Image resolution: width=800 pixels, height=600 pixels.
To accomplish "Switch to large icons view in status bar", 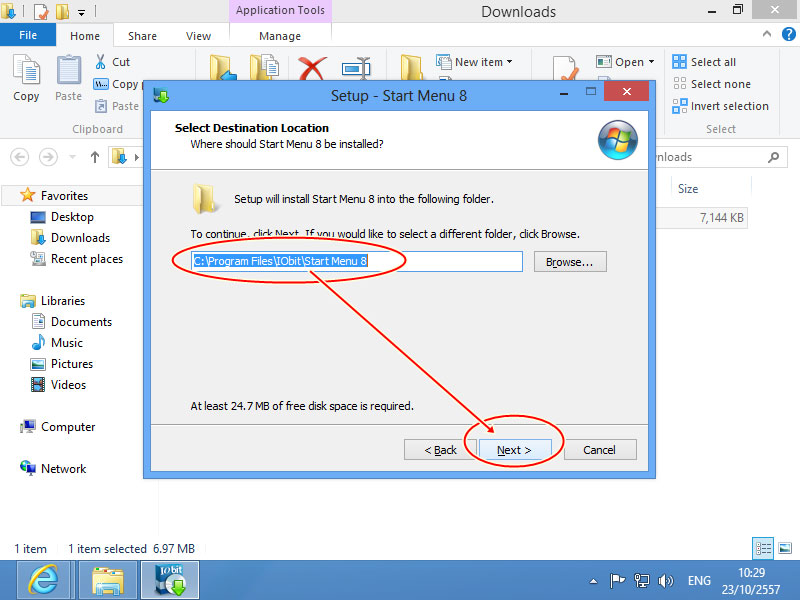I will point(785,548).
